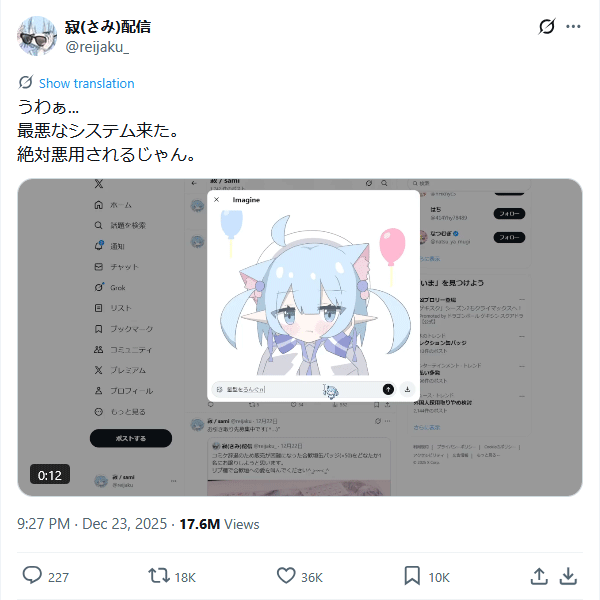The height and width of the screenshot is (600, 600).
Task: Click the black submit arrow in Imagine
Action: pos(388,389)
